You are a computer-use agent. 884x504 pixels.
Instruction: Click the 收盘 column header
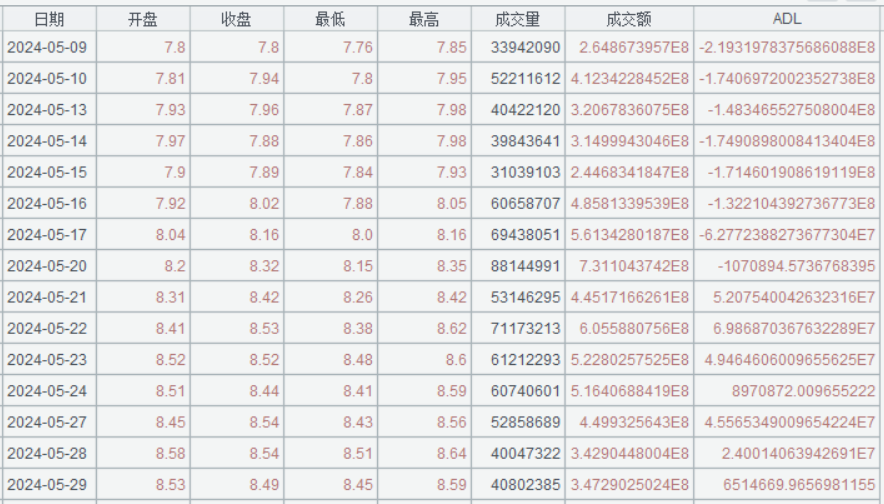tap(236, 19)
